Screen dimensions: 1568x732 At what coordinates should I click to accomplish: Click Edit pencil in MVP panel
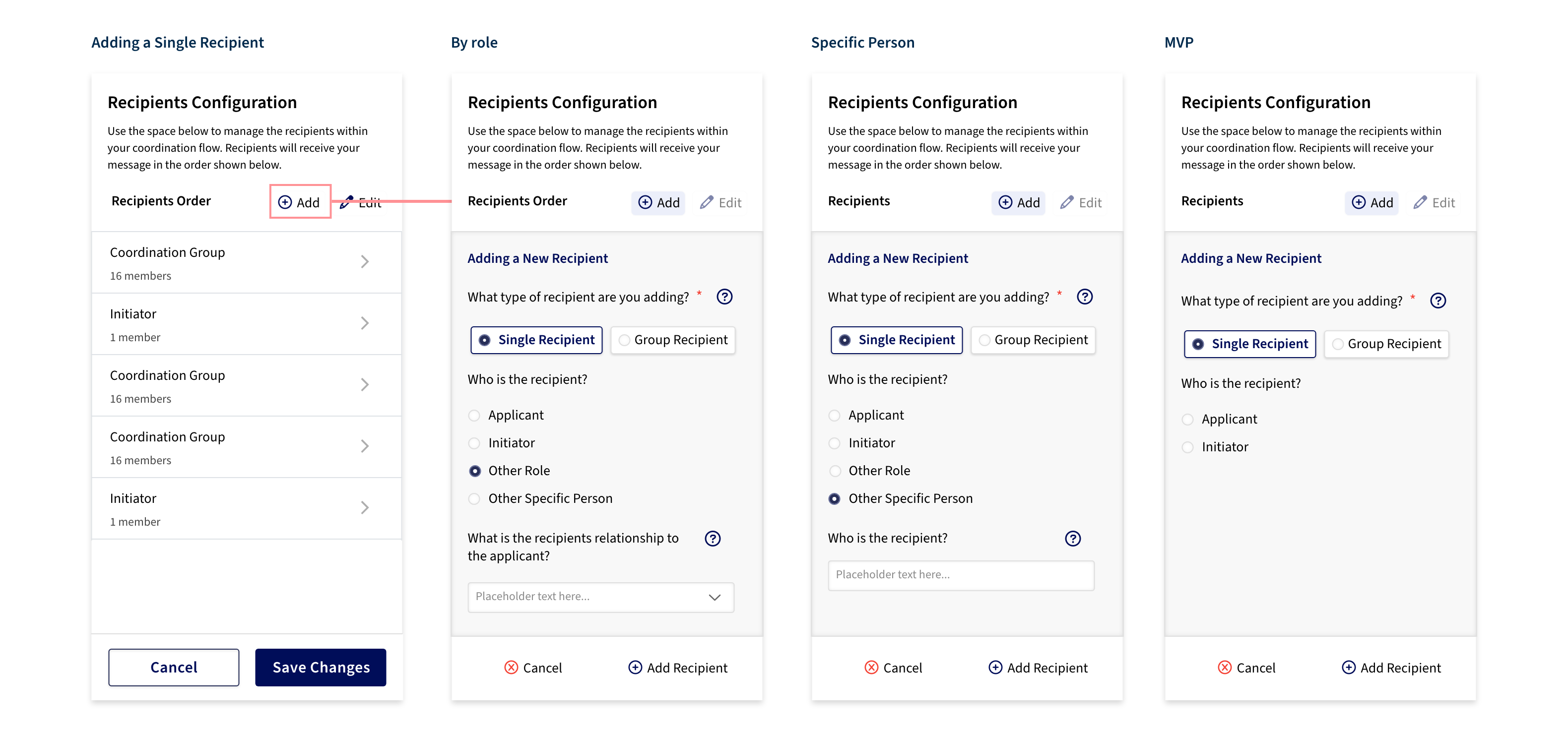[x=1434, y=203]
